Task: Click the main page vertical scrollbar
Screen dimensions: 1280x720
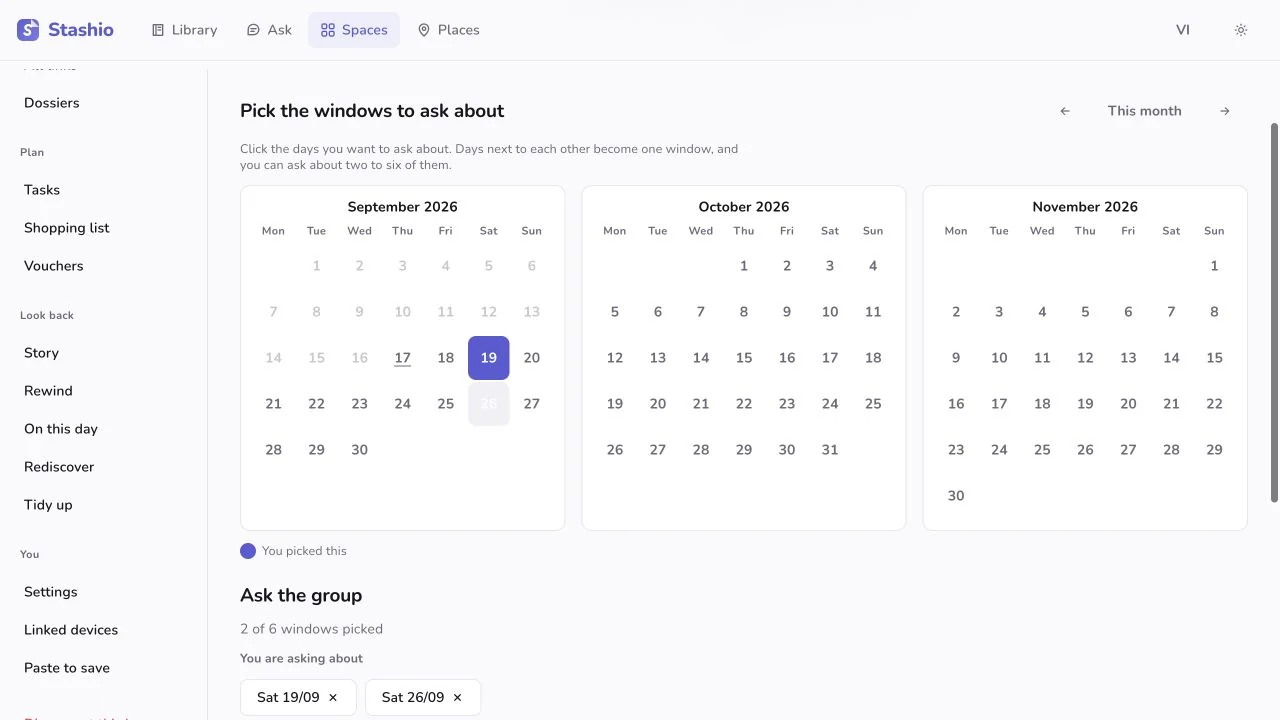Action: (1274, 312)
